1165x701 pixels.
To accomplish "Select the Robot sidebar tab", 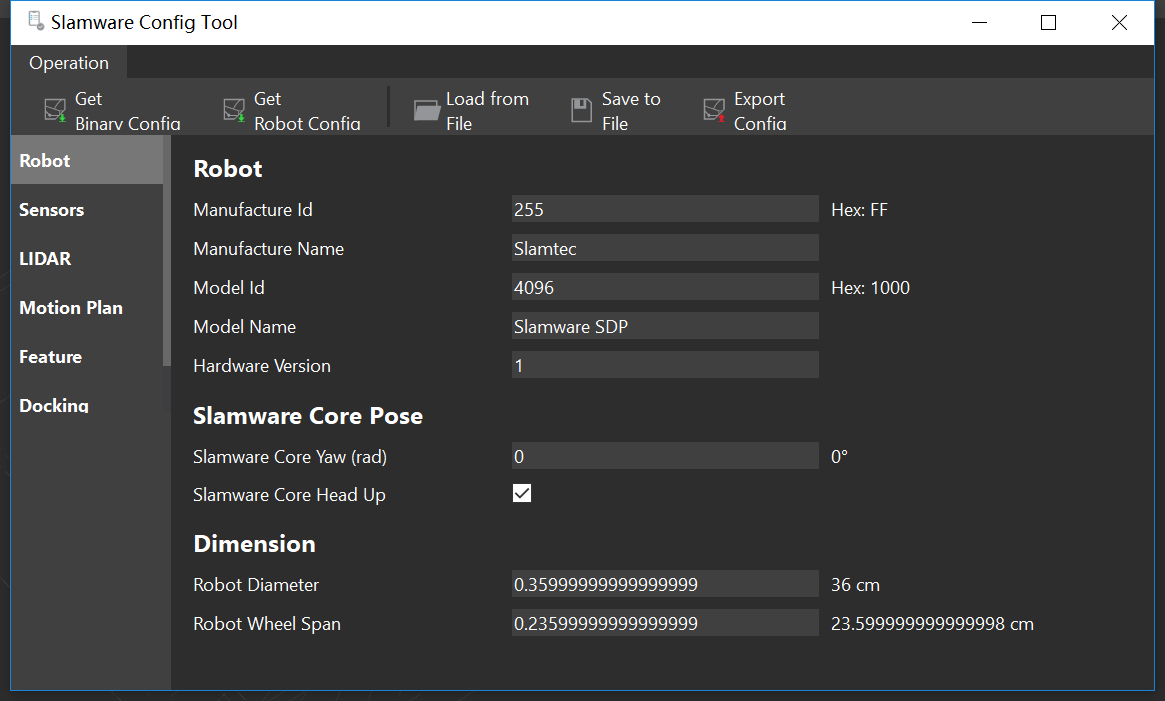I will click(87, 160).
